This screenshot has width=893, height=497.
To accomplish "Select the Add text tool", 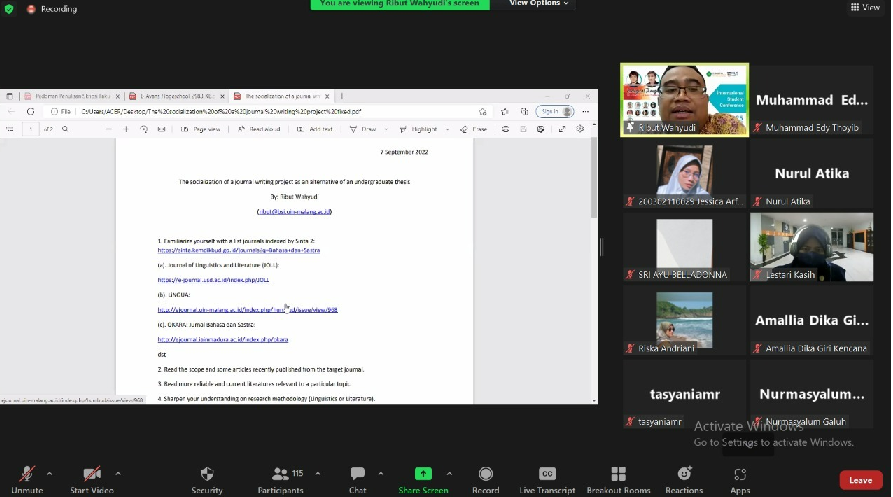I will point(314,129).
